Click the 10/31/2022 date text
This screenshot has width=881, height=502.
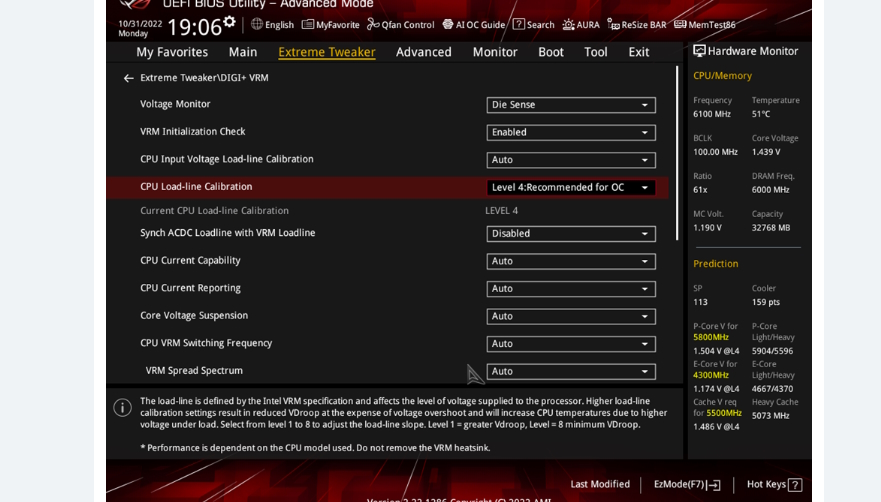[140, 24]
